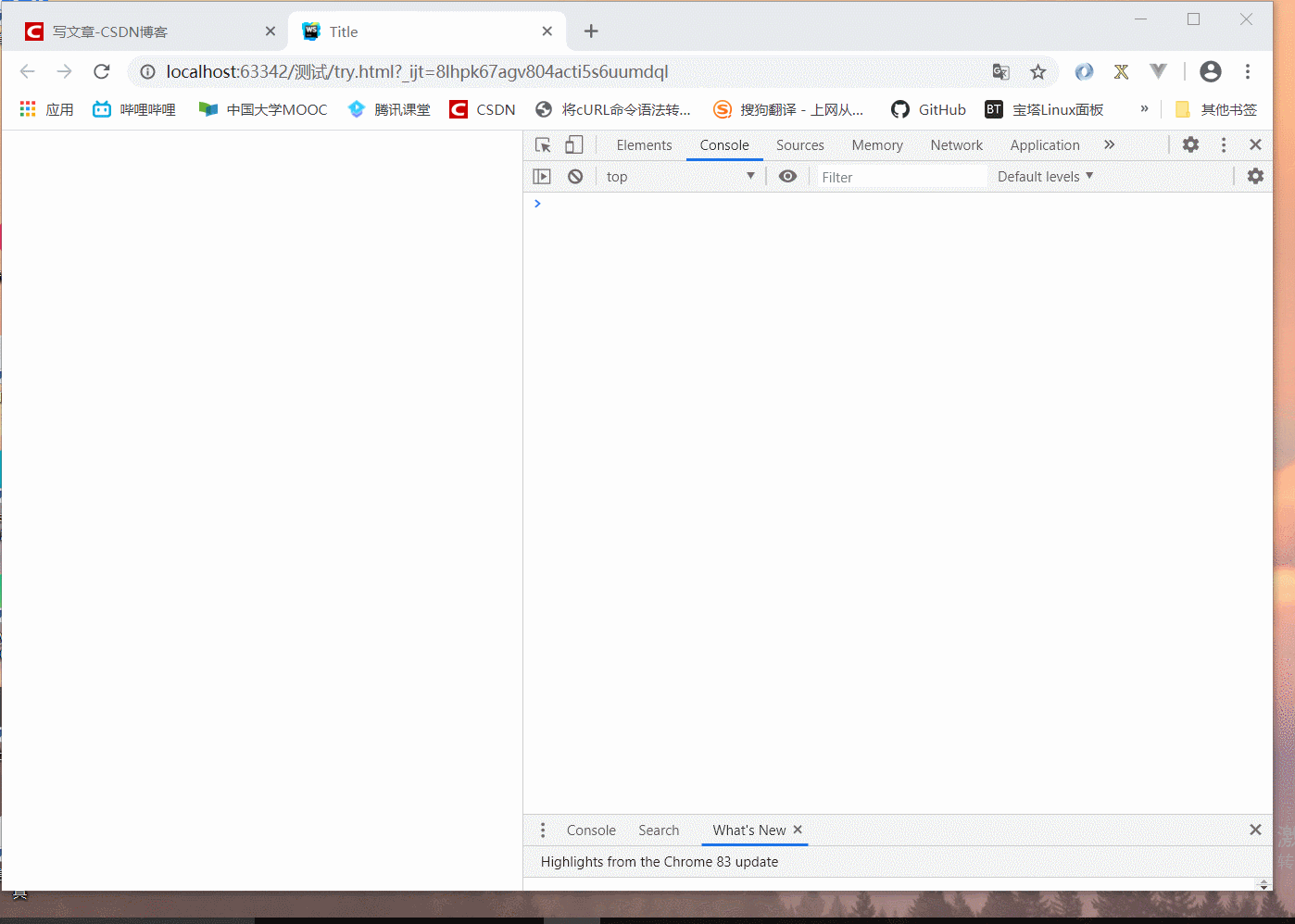This screenshot has width=1295, height=924.
Task: Click the V-shaped extension icon
Action: 1158,71
